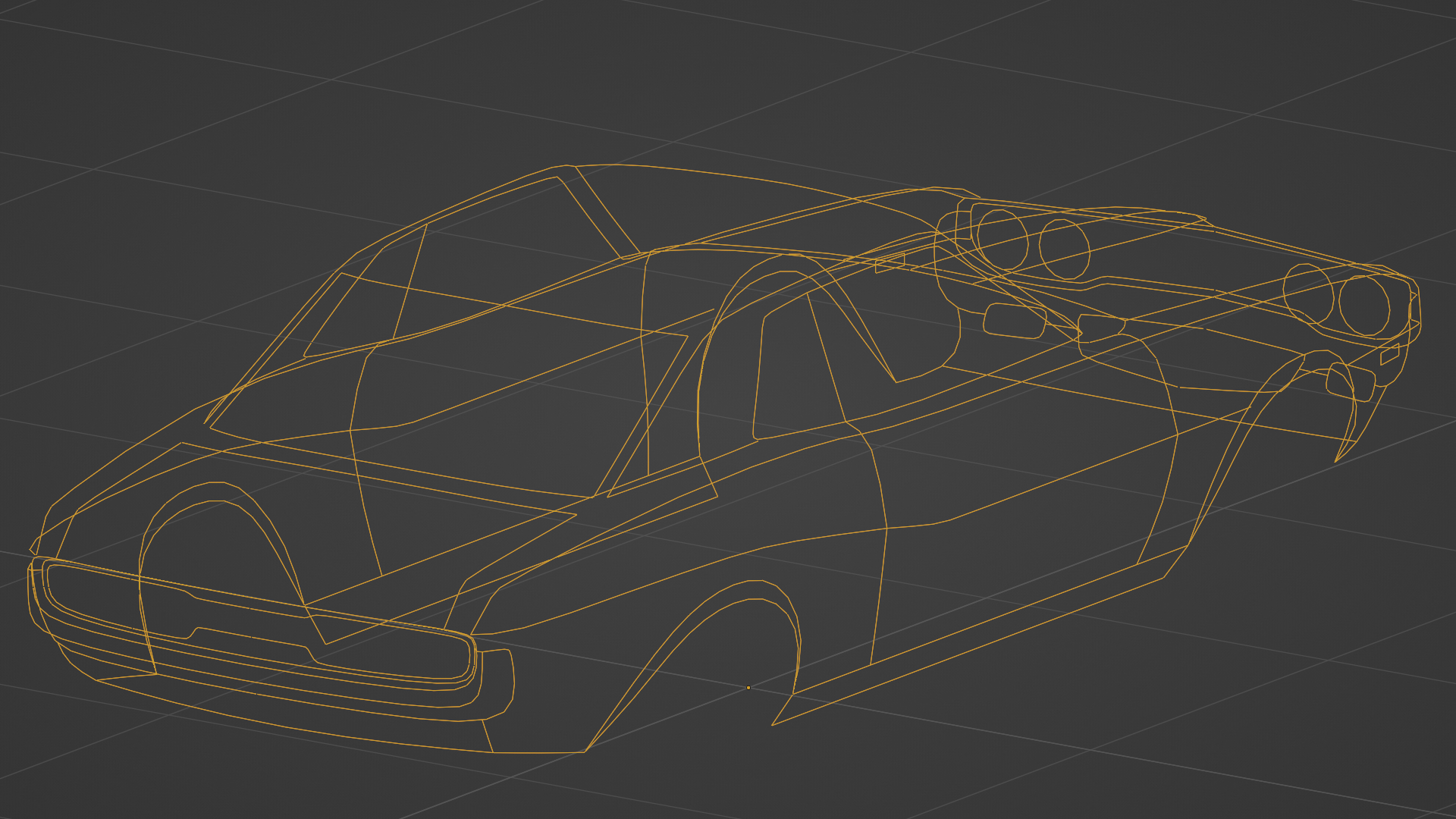This screenshot has width=1456, height=819.
Task: Click the tiny rectangle at the far right corner
Action: tap(1389, 355)
